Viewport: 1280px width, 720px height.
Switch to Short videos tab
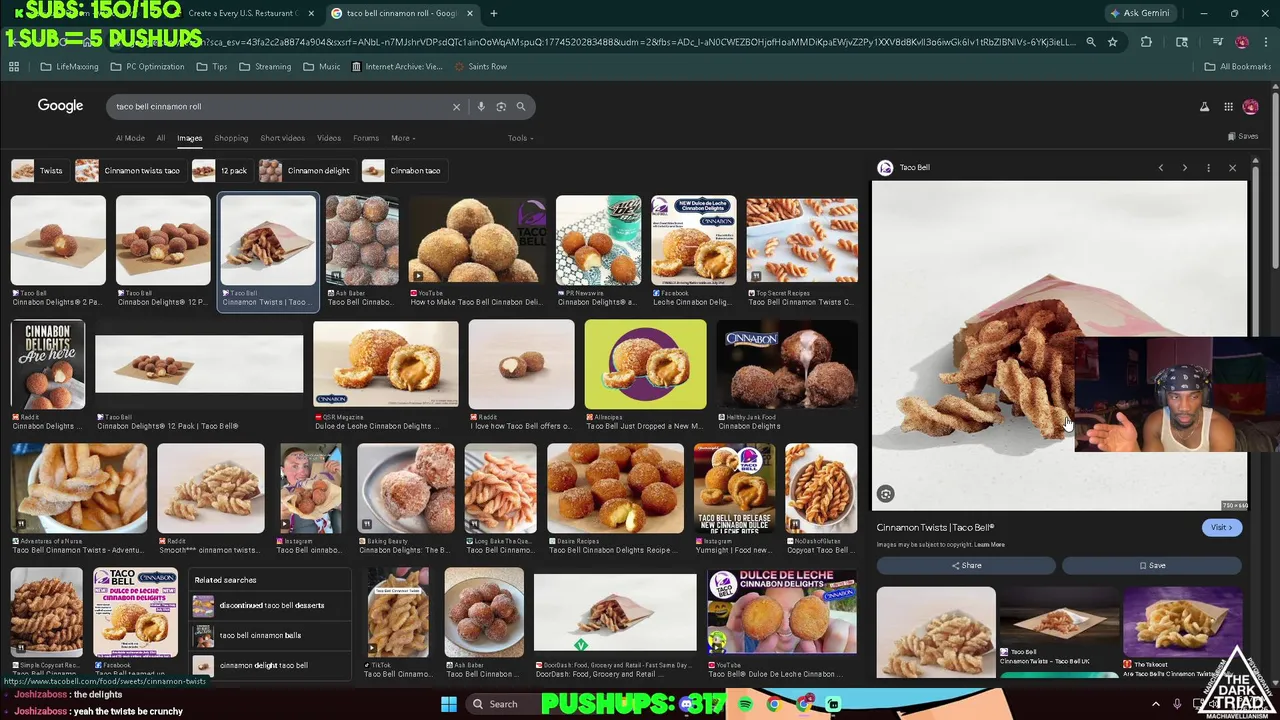pos(282,138)
